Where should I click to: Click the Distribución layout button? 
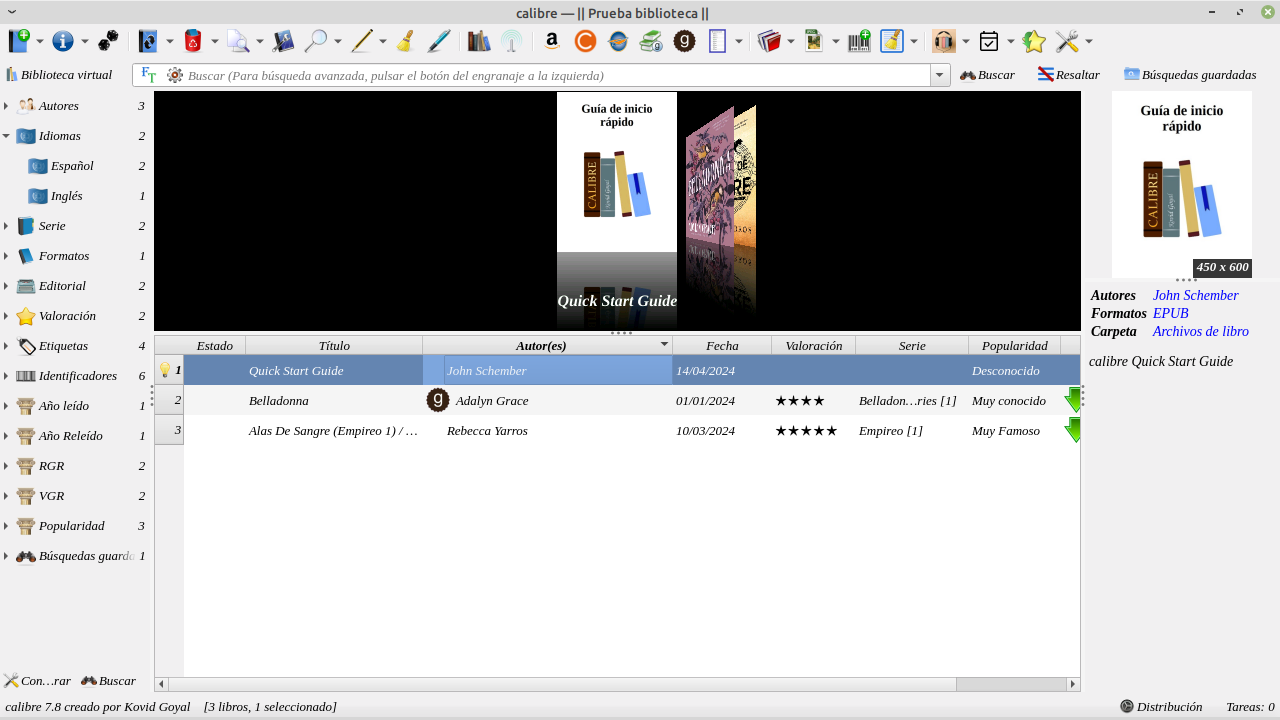pyautogui.click(x=1161, y=707)
